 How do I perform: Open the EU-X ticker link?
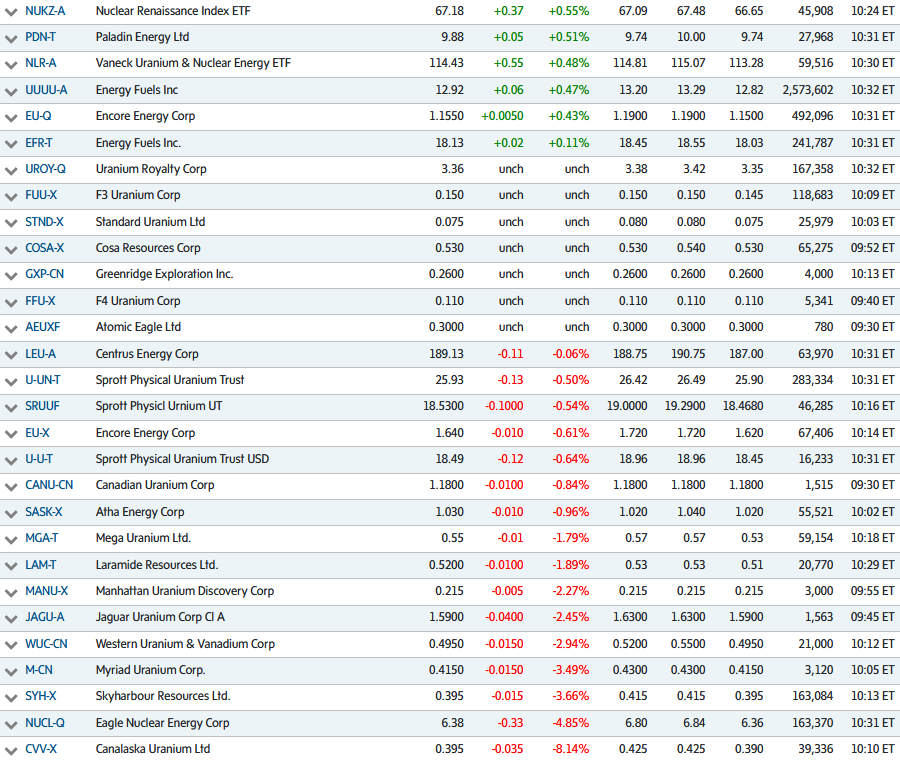(37, 433)
